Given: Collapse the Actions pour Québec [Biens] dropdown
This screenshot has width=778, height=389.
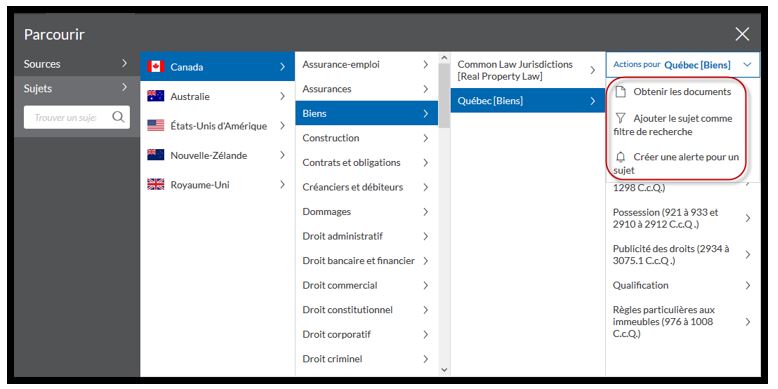Looking at the screenshot, I should (747, 65).
